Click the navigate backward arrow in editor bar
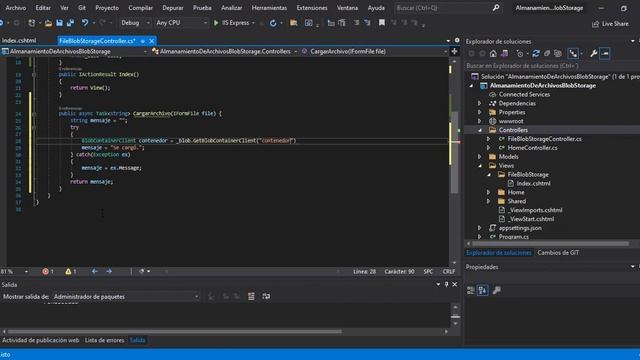 95,271
